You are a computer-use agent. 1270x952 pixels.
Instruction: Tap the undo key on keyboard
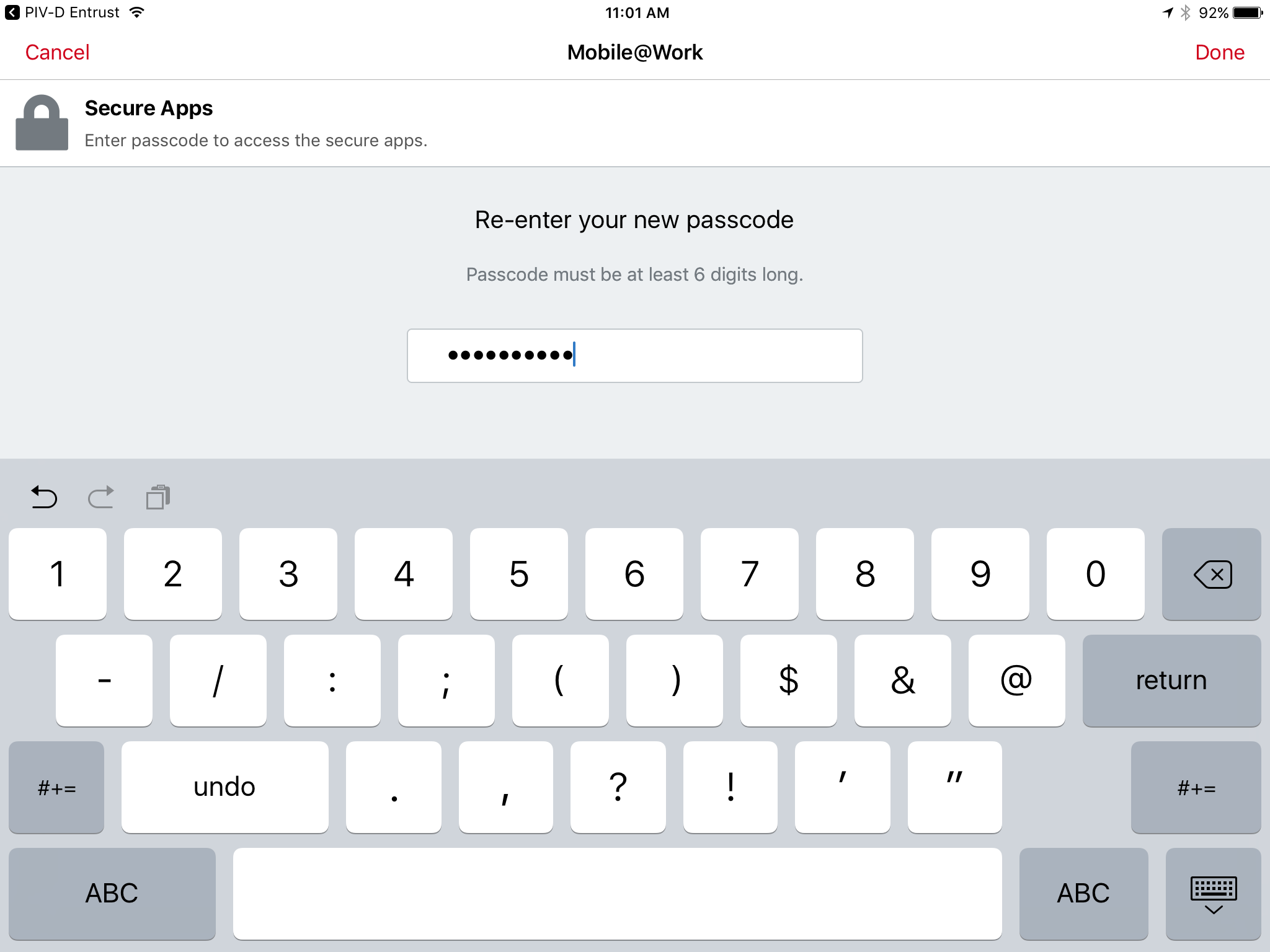tap(224, 787)
